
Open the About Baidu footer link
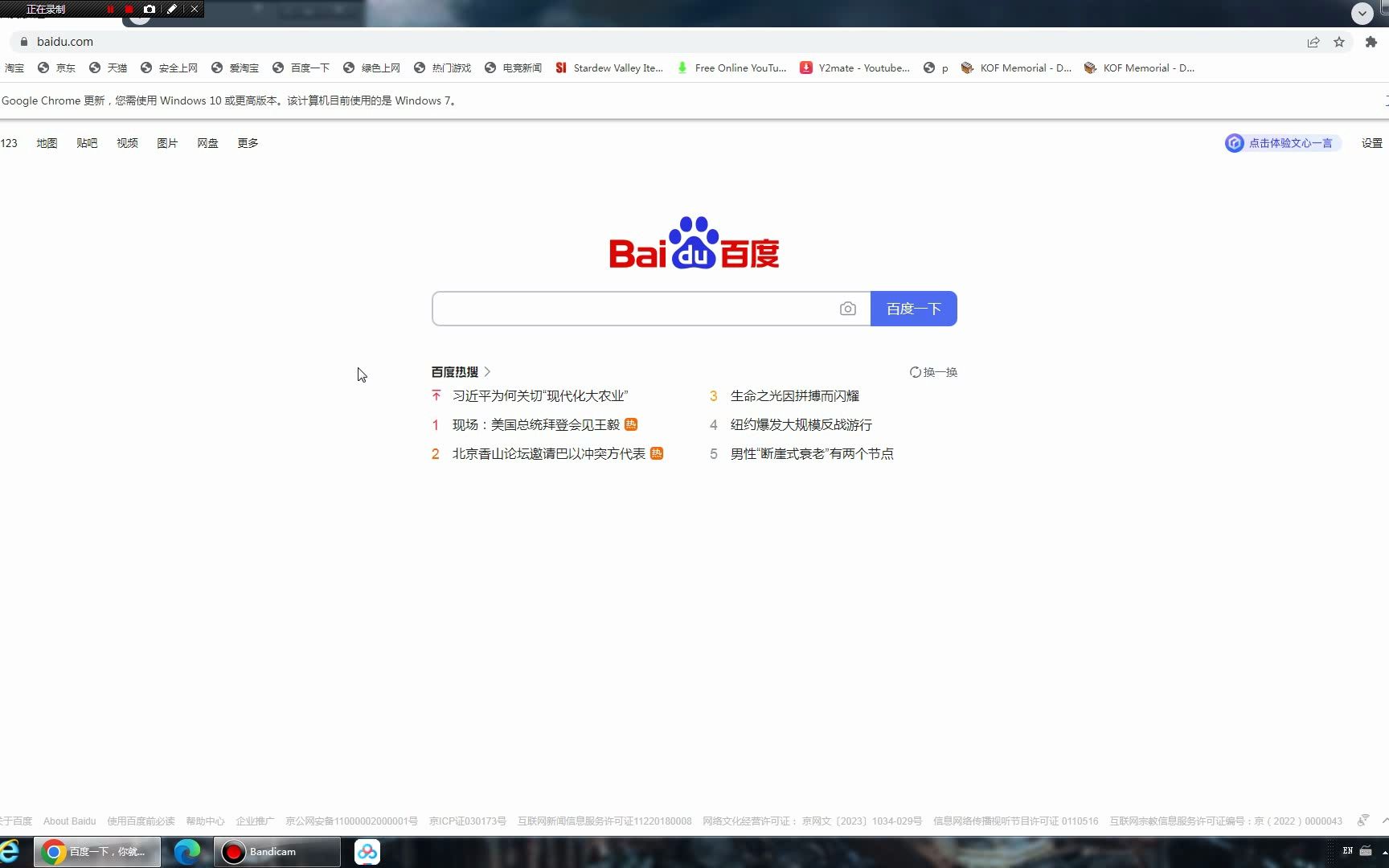[x=69, y=821]
